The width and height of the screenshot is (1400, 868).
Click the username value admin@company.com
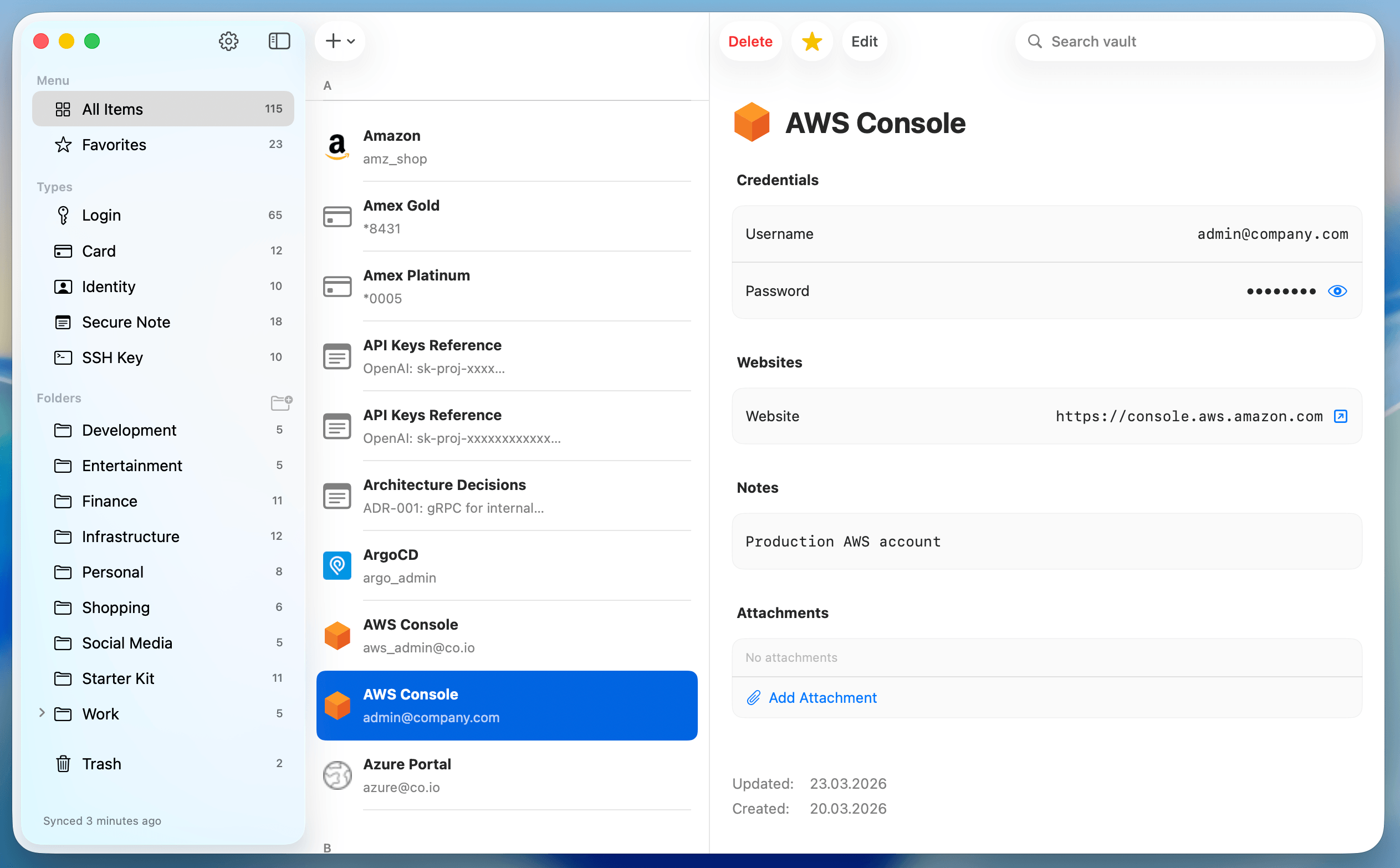pyautogui.click(x=1273, y=234)
